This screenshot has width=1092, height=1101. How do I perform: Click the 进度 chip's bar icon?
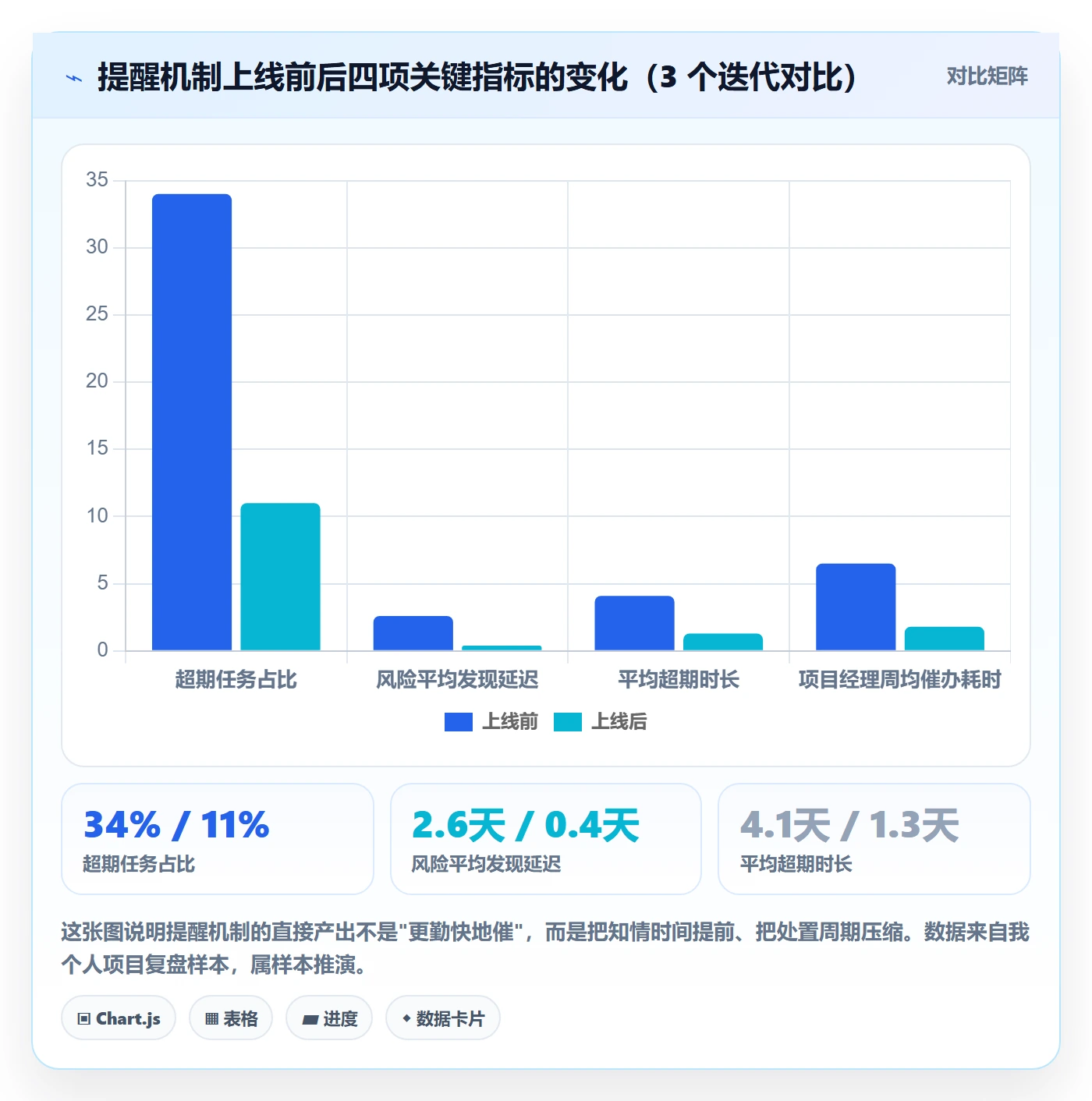[310, 1020]
